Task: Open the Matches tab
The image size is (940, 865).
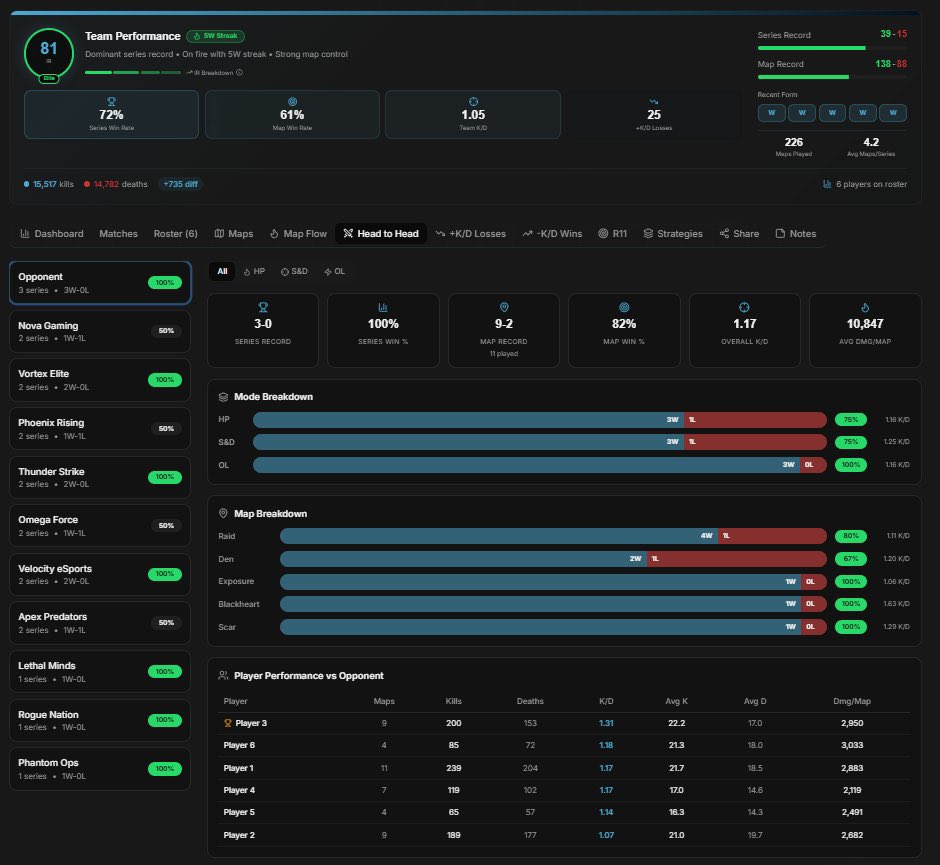Action: click(118, 233)
